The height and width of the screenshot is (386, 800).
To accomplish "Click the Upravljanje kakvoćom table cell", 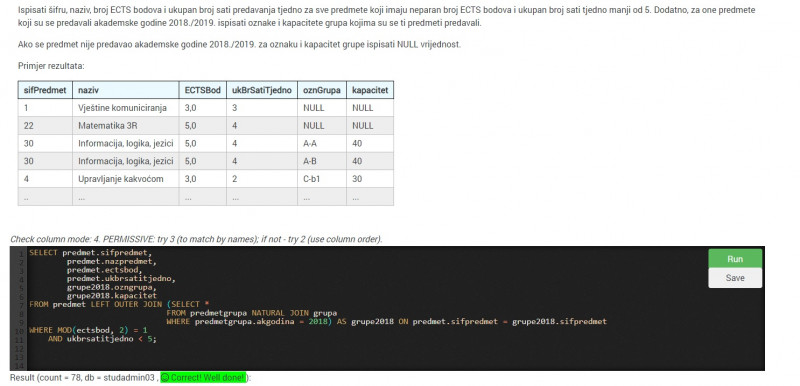I will pos(126,178).
